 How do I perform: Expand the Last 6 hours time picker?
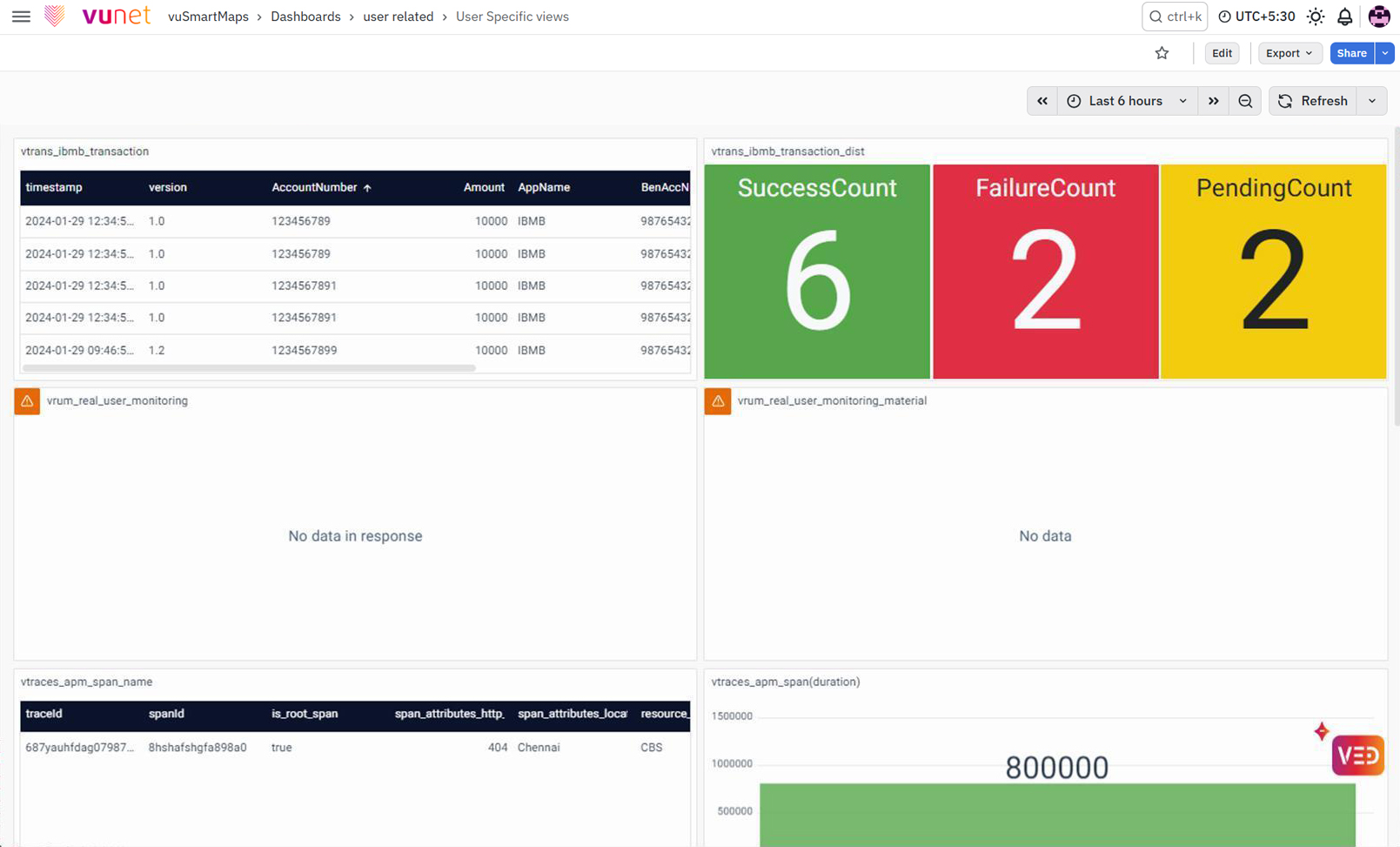click(x=1127, y=101)
